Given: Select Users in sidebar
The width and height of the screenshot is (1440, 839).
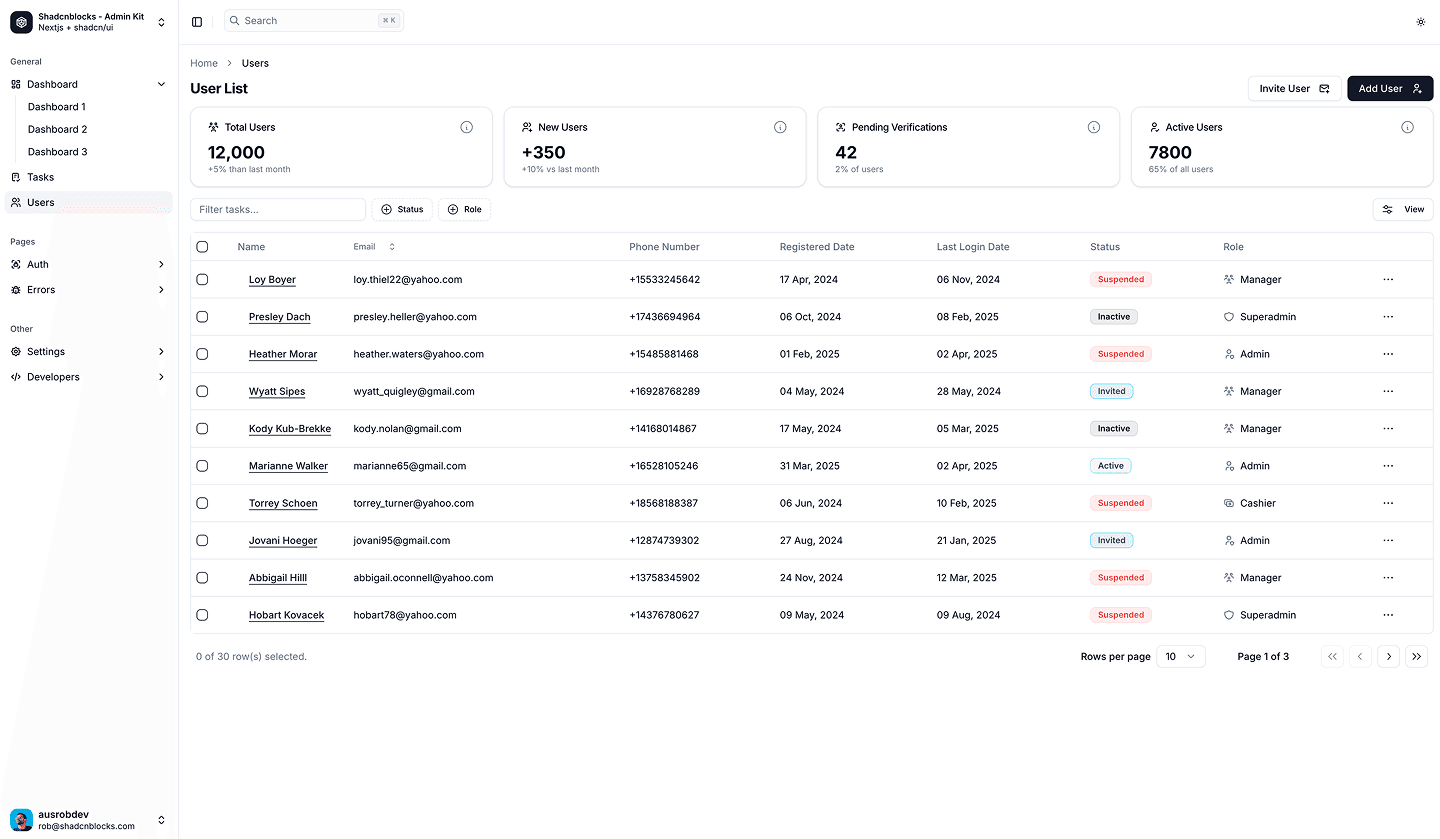Looking at the screenshot, I should click(x=89, y=202).
